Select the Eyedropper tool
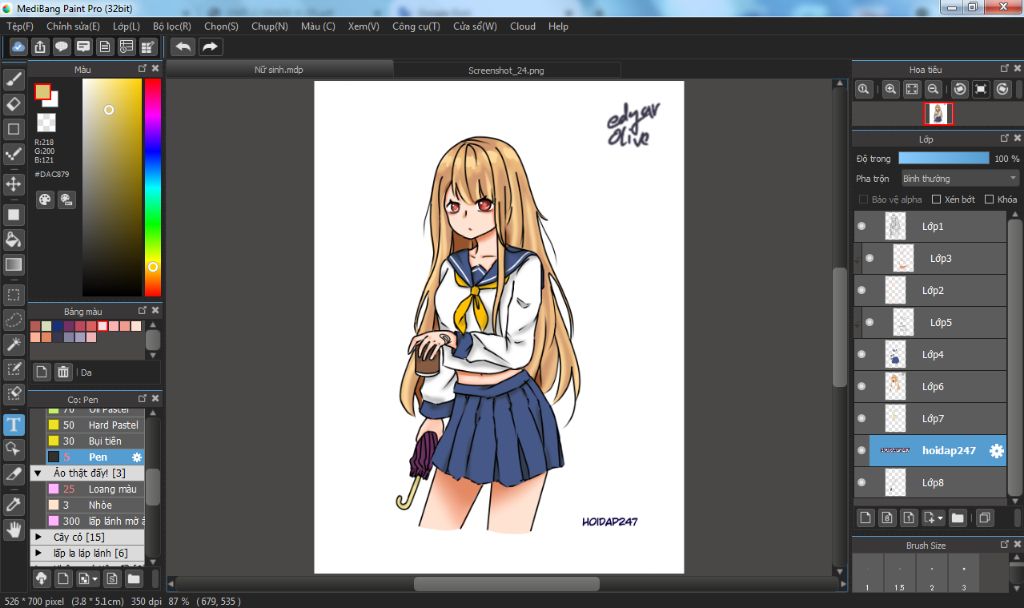The height and width of the screenshot is (608, 1024). point(14,504)
